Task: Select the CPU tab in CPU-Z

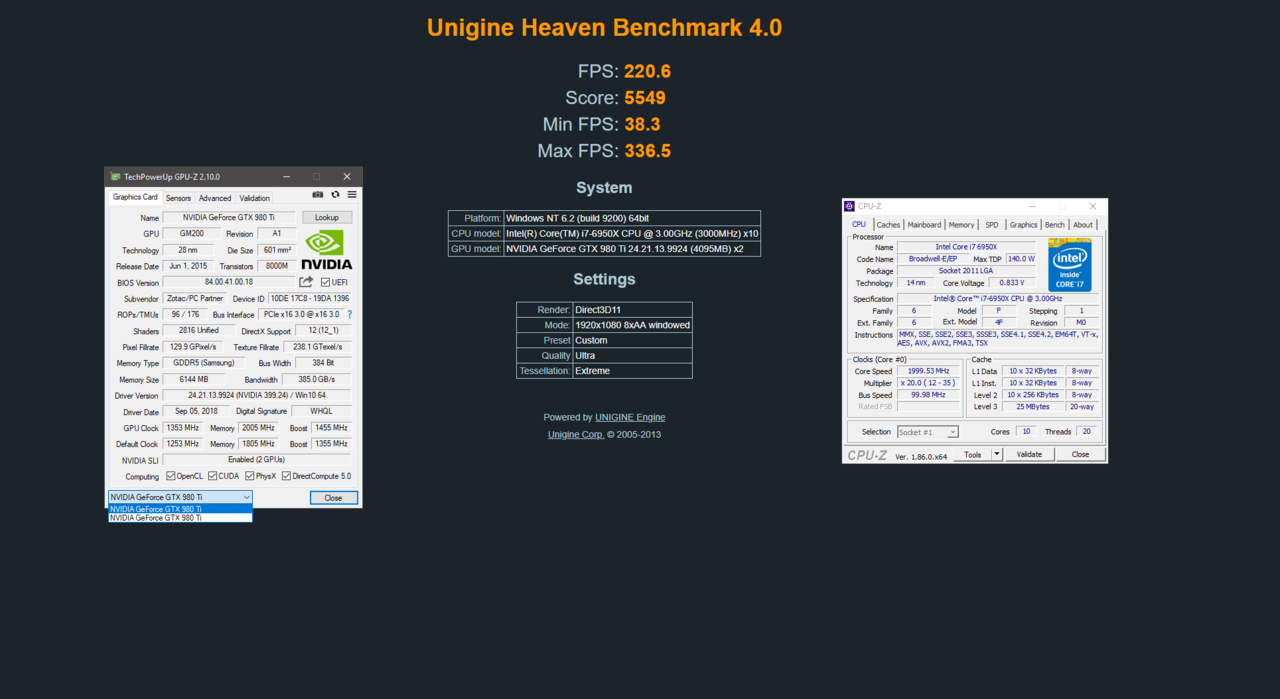Action: coord(858,224)
